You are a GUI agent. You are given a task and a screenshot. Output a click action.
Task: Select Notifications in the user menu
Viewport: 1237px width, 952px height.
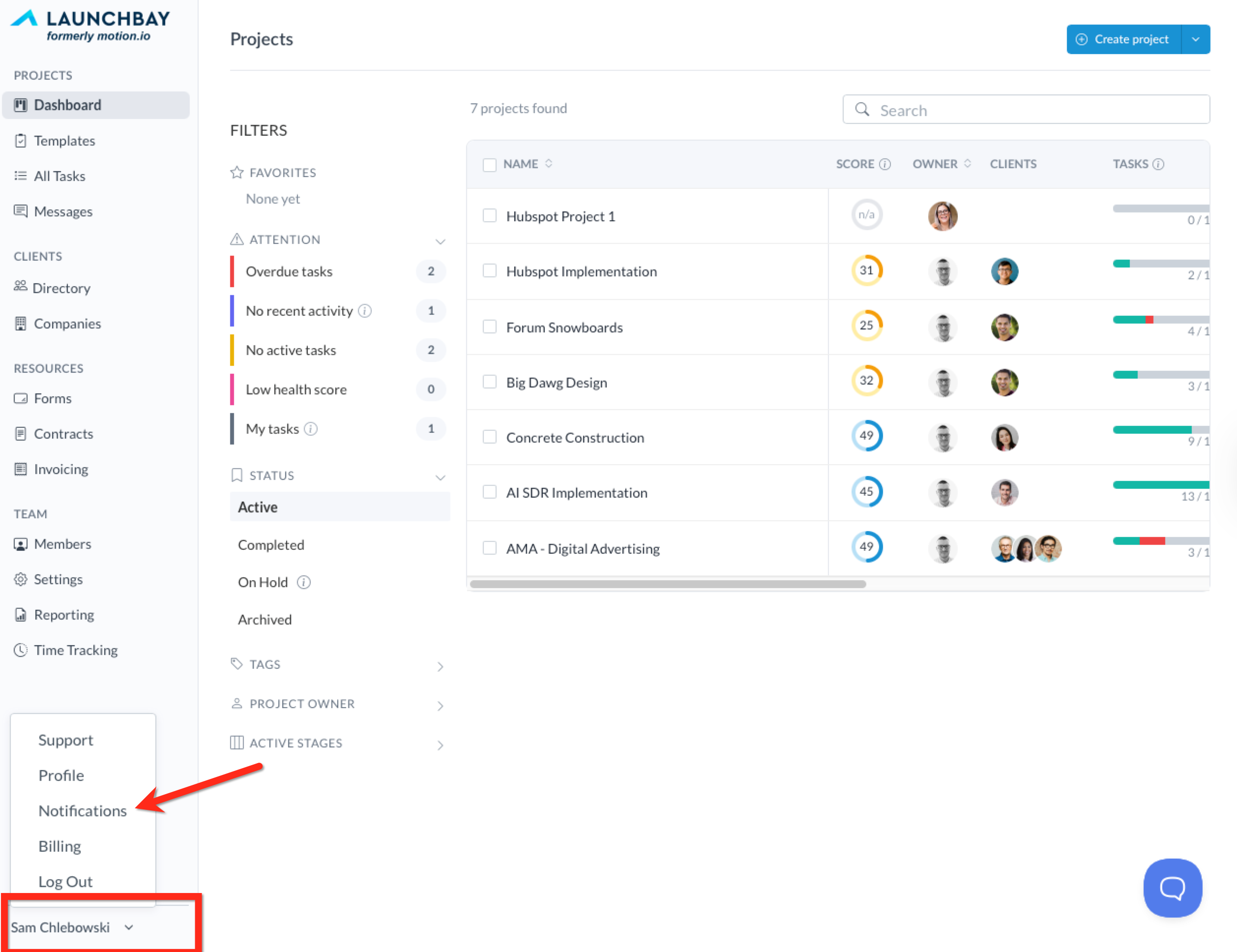83,810
